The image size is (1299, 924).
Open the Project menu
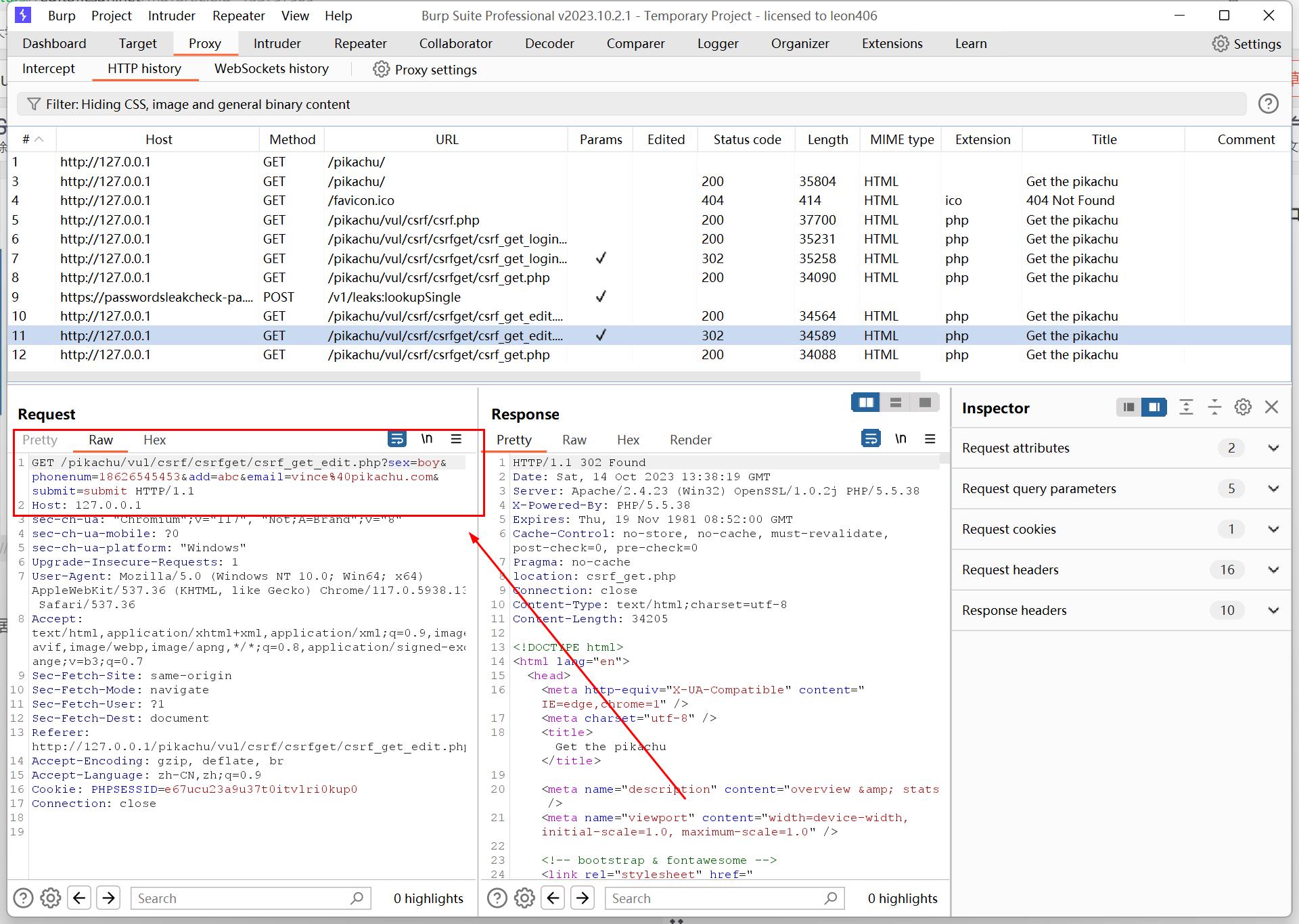pos(112,16)
